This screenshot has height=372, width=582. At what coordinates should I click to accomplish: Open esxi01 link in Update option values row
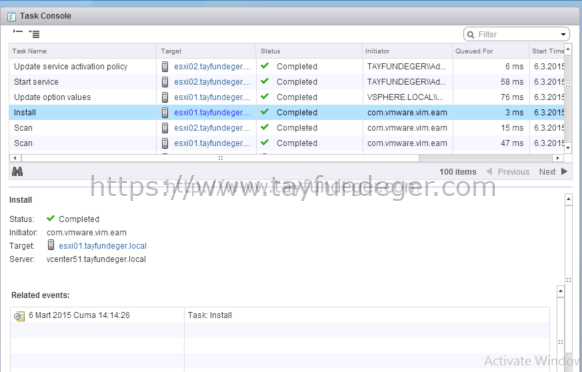point(212,97)
